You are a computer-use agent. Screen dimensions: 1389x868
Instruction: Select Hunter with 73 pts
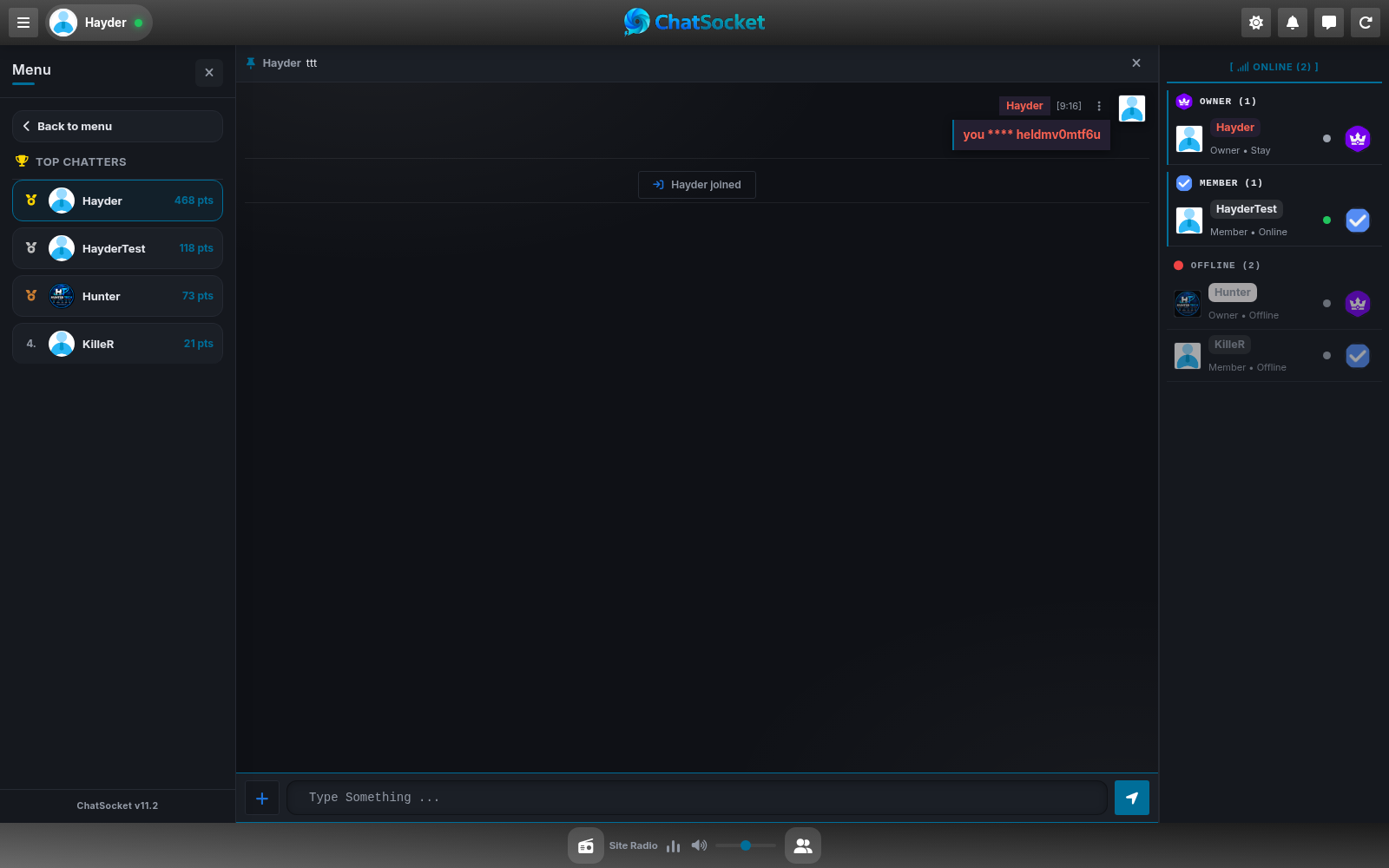tap(117, 296)
